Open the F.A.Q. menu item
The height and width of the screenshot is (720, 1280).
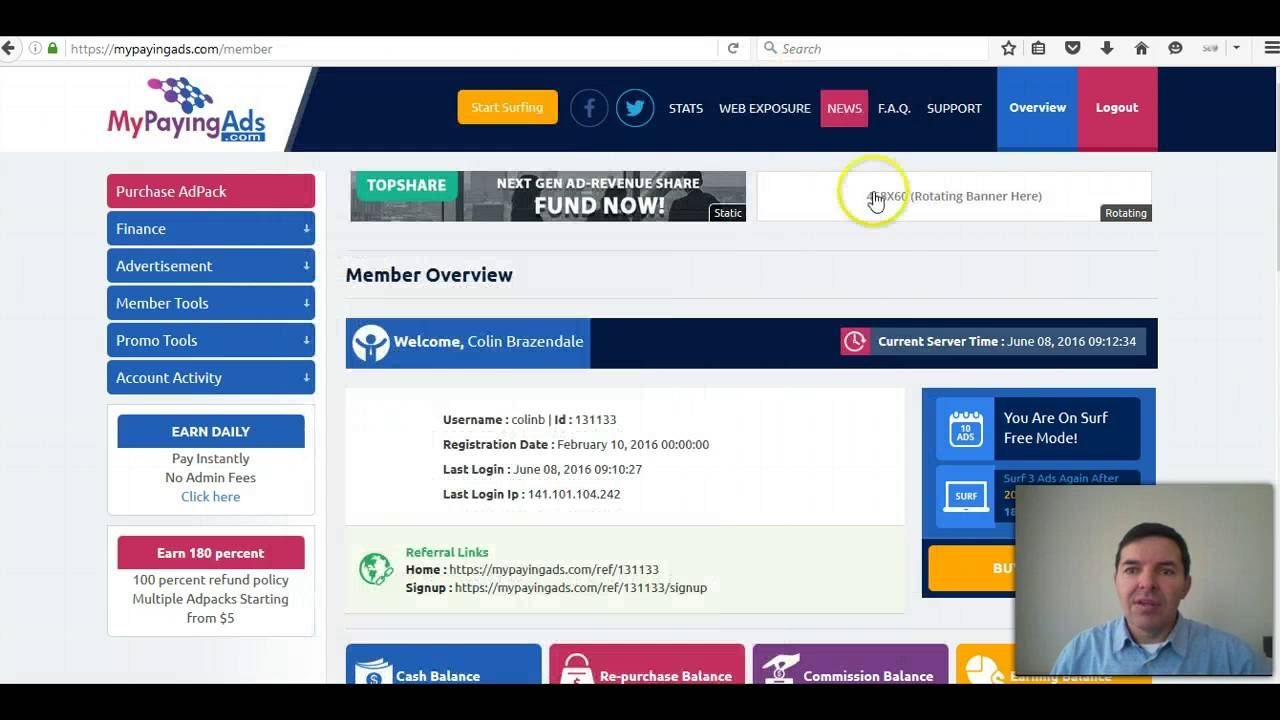click(x=894, y=108)
